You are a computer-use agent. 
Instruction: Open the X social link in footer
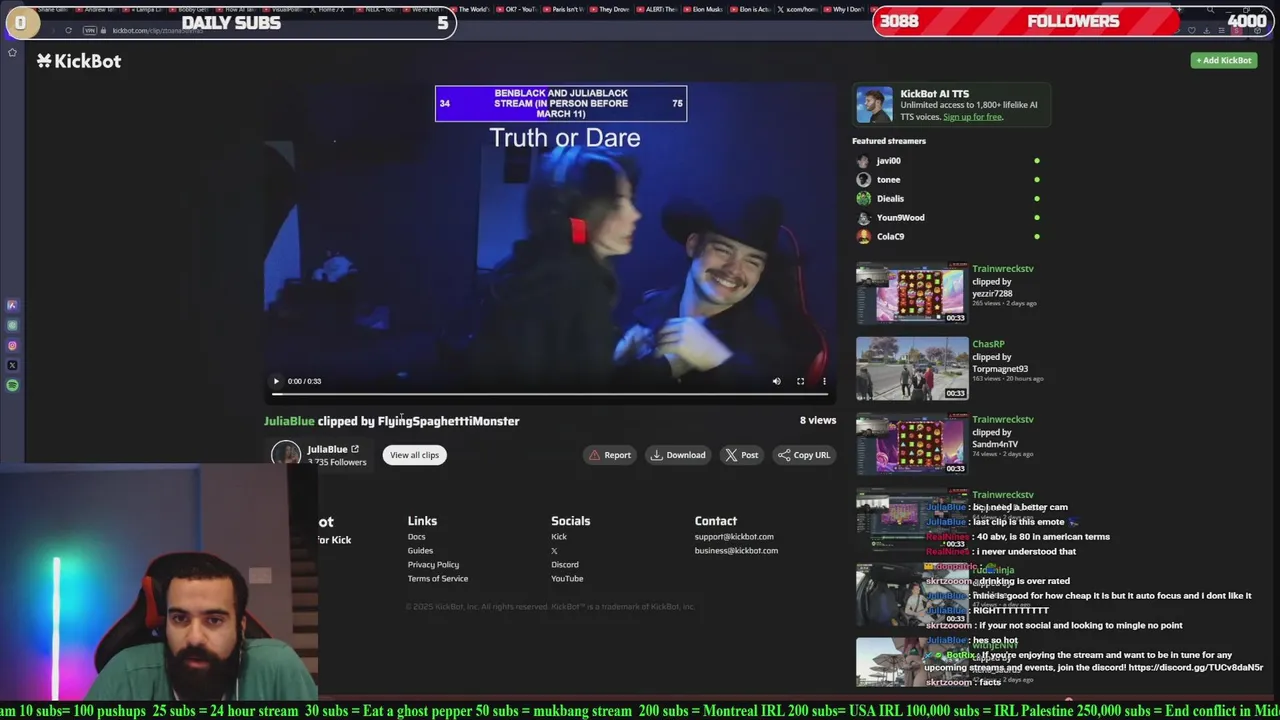pos(554,551)
